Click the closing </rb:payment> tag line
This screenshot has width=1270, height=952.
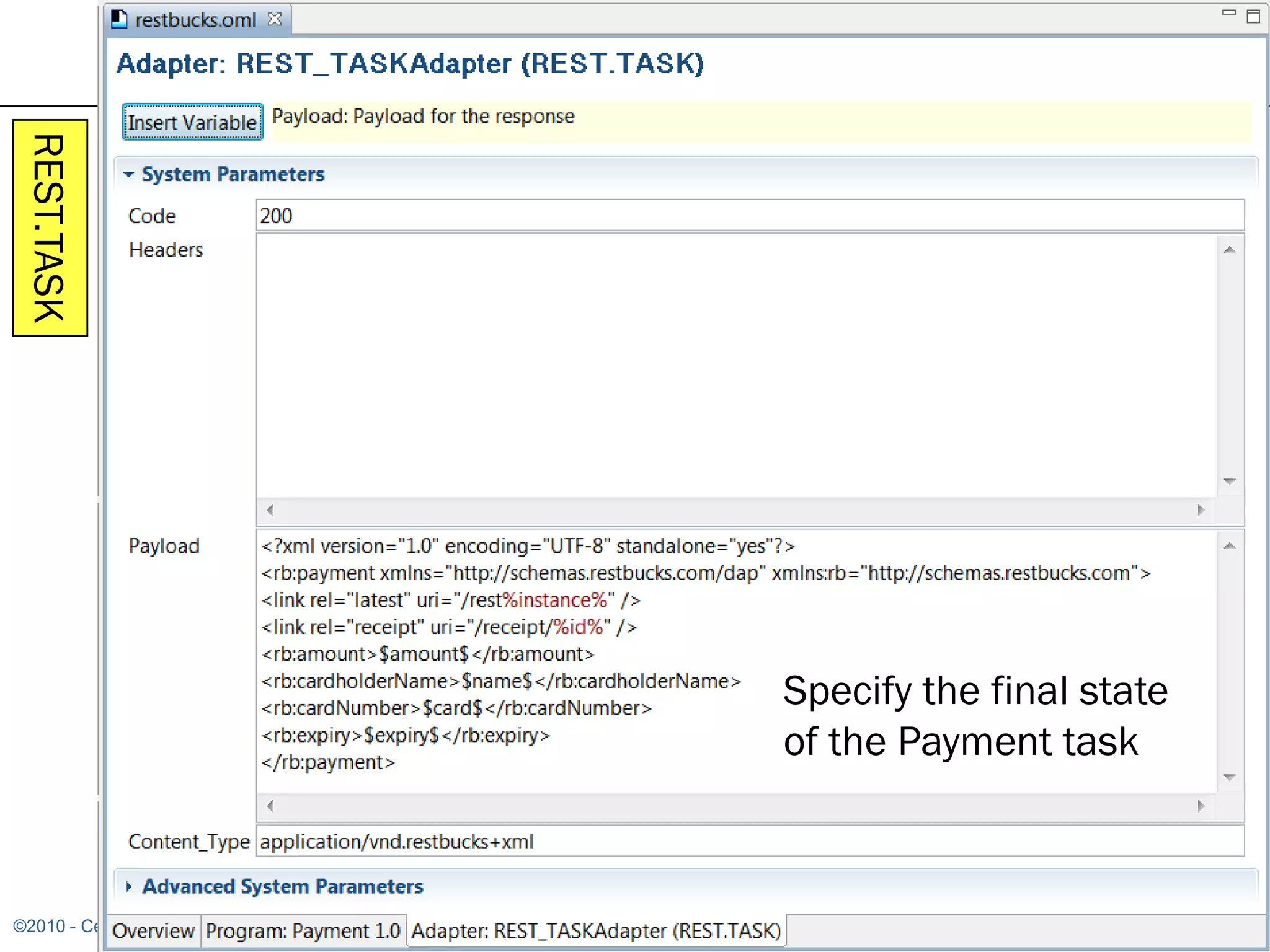point(328,762)
